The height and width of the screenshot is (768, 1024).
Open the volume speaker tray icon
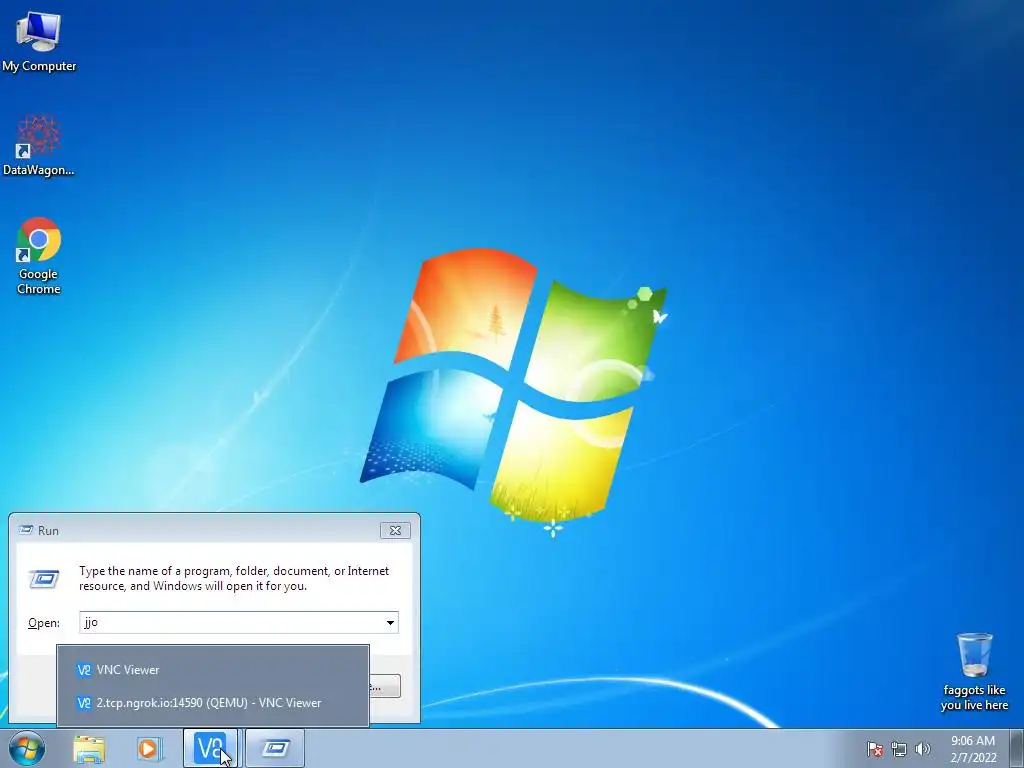point(922,749)
